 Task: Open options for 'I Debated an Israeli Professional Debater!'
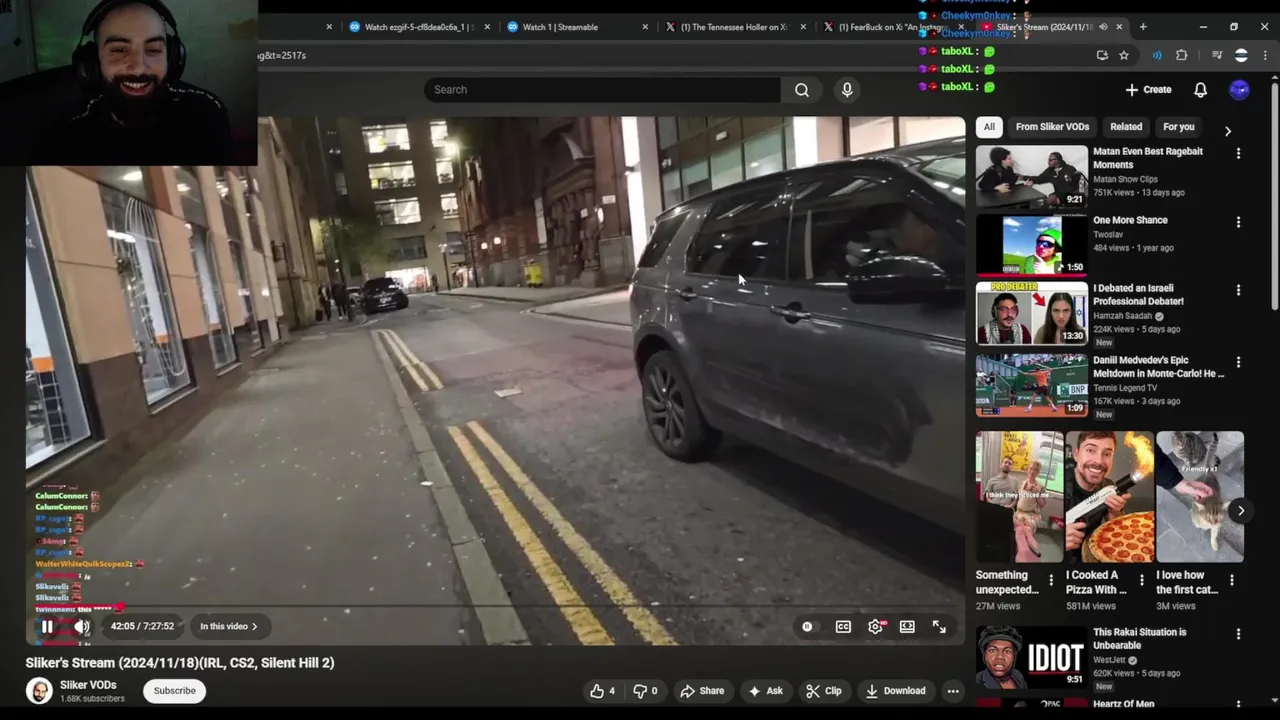click(1238, 290)
